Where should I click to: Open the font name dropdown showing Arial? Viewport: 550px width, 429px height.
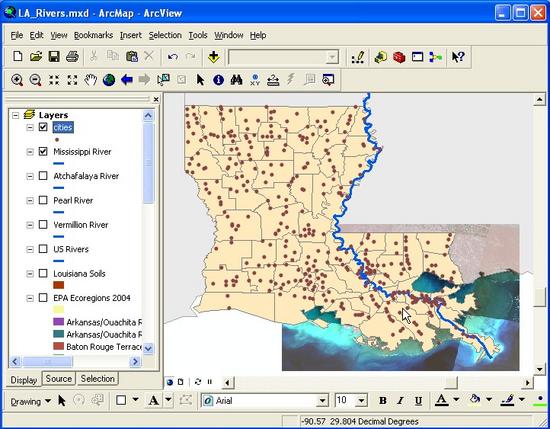[322, 401]
